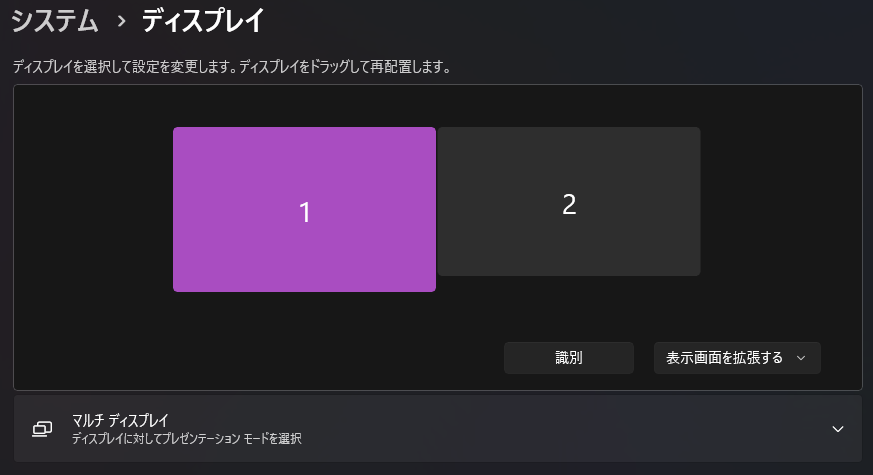Screen dimensions: 873x475
Task: Click the プレゼンテーション モードを選択 description text
Action: point(187,438)
